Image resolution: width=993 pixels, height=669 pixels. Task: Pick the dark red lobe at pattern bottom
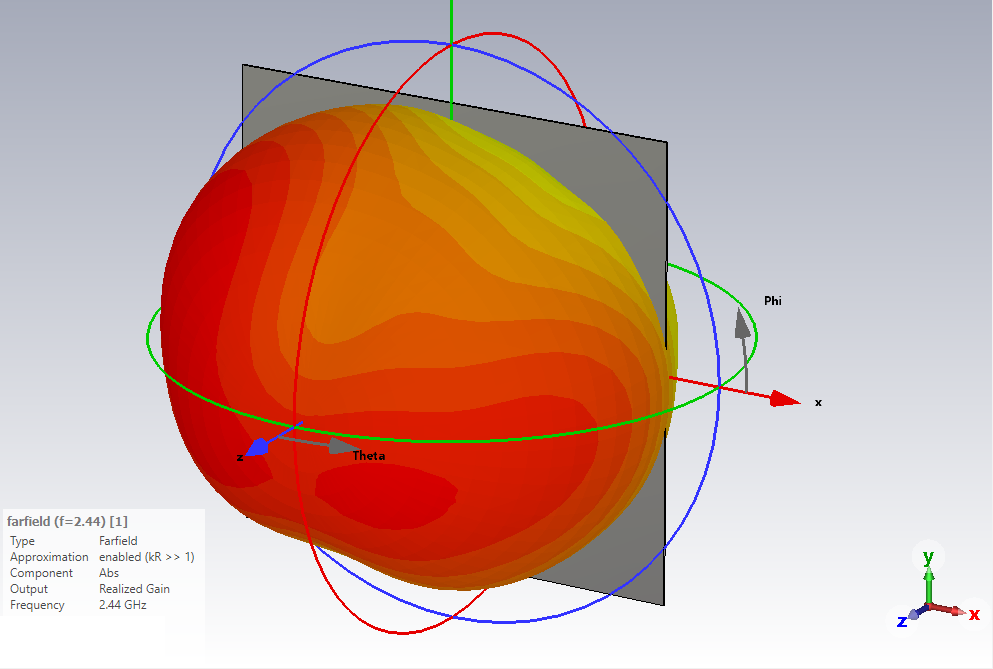(385, 490)
